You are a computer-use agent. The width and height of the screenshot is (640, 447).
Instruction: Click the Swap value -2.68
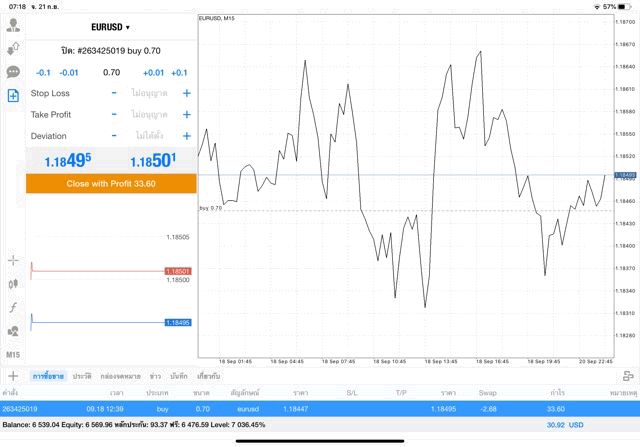(487, 409)
